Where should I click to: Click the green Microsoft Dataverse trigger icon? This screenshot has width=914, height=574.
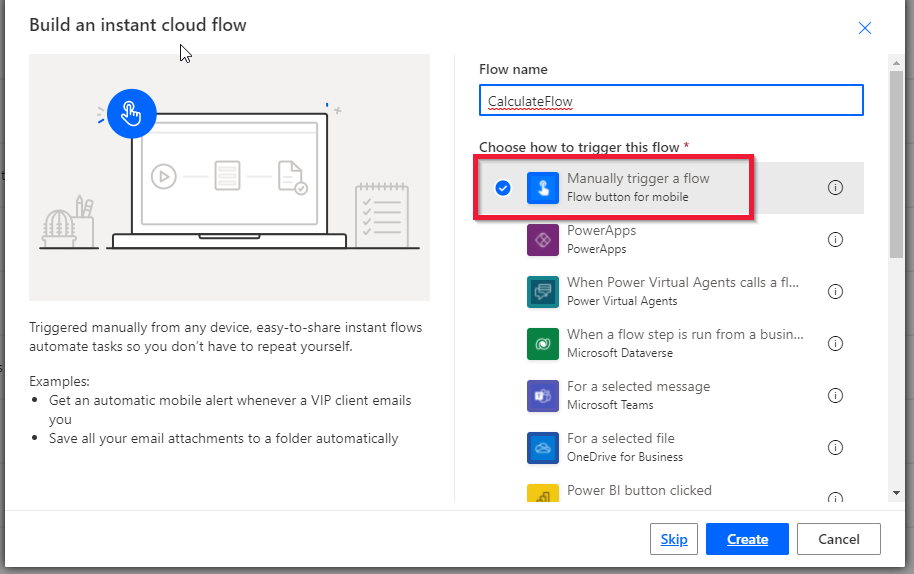coord(543,344)
